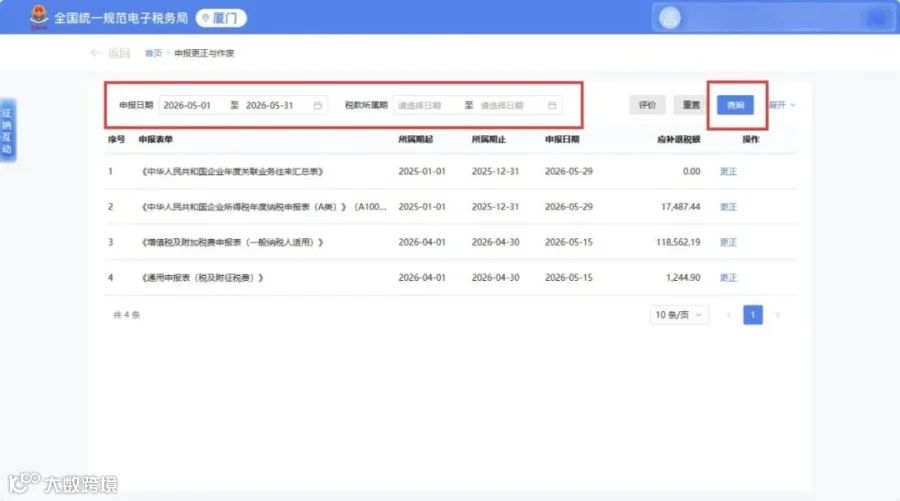Screen dimensions: 900x501
Task: Click the amount 17,487.44
Action: tap(680, 207)
